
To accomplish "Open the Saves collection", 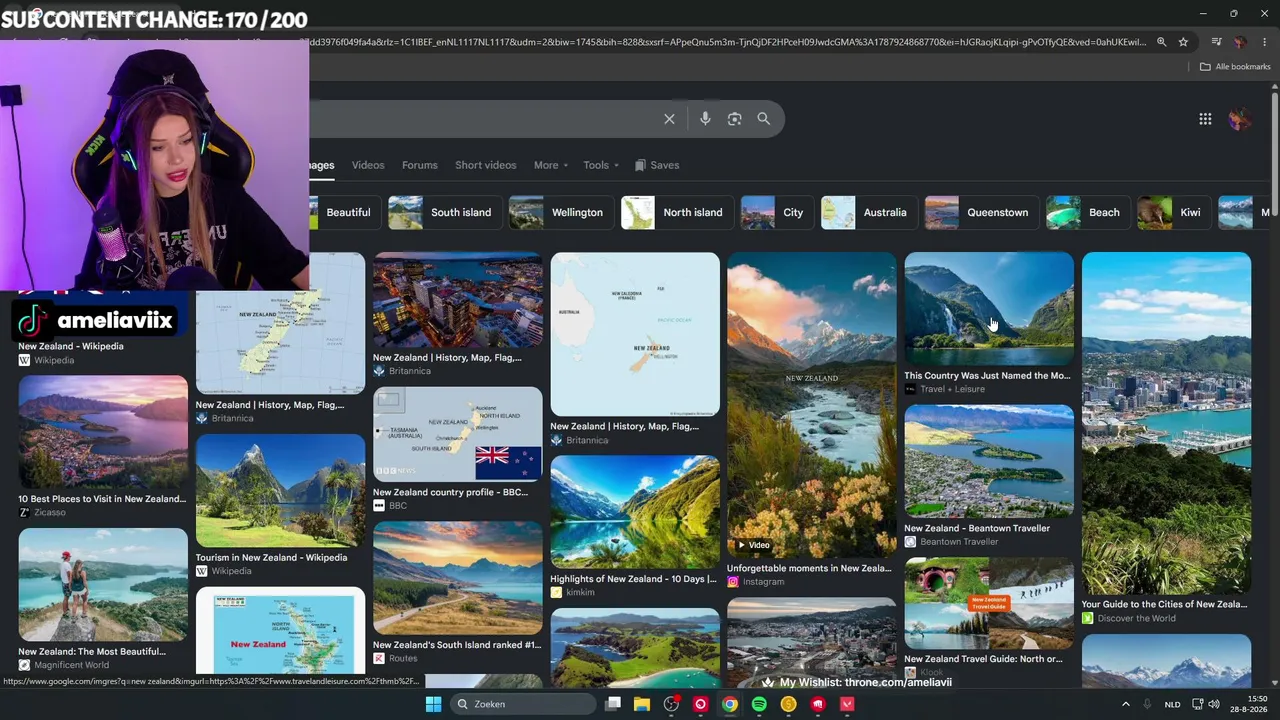I will 657,165.
